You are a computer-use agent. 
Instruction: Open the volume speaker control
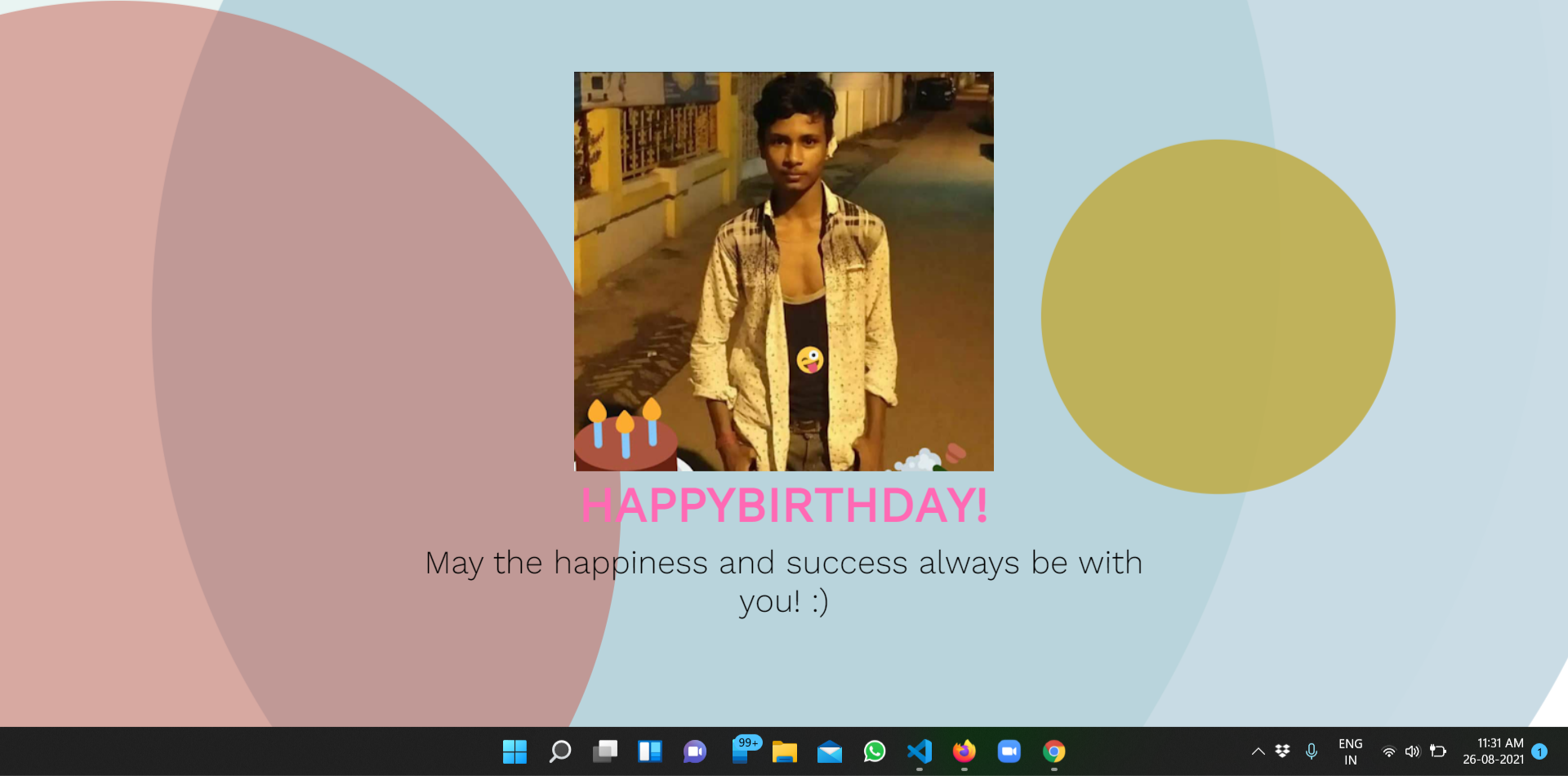[1413, 751]
